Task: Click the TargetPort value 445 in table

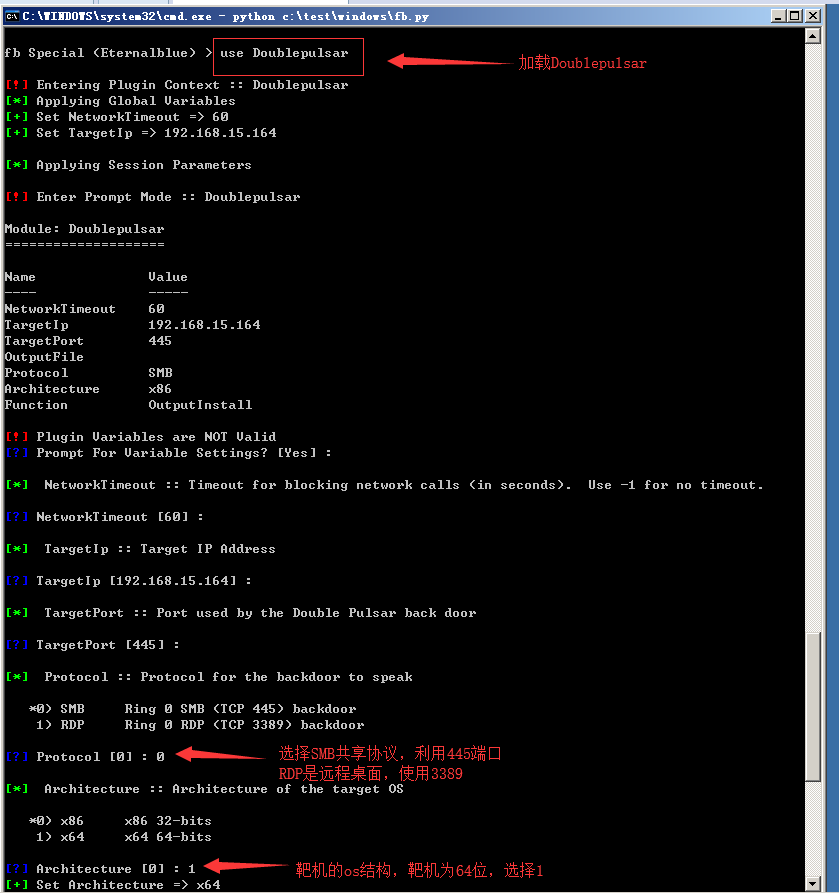Action: (160, 341)
